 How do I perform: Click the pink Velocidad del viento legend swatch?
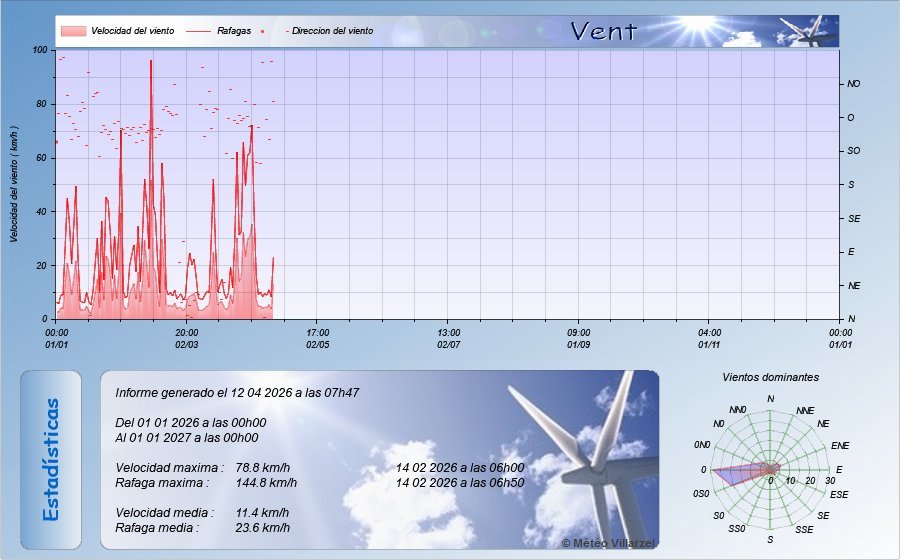tap(73, 31)
